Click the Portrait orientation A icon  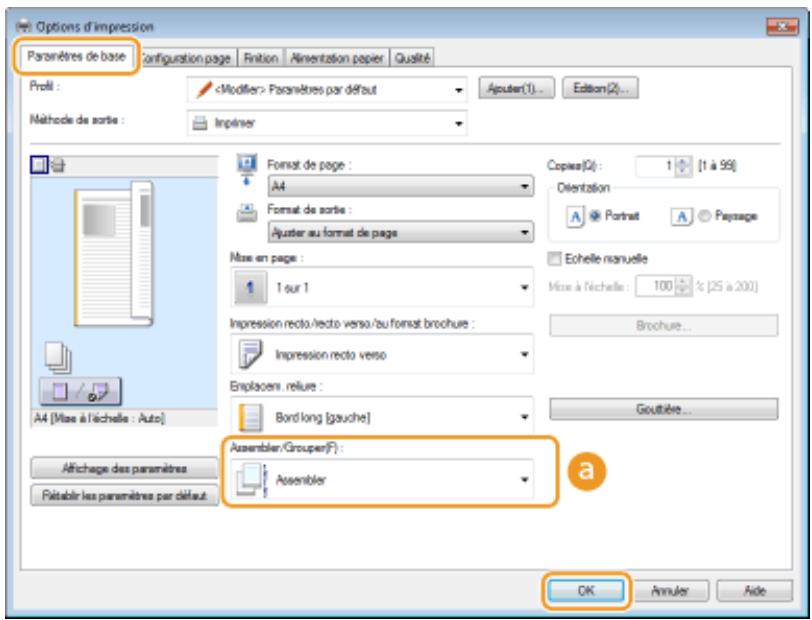point(575,216)
